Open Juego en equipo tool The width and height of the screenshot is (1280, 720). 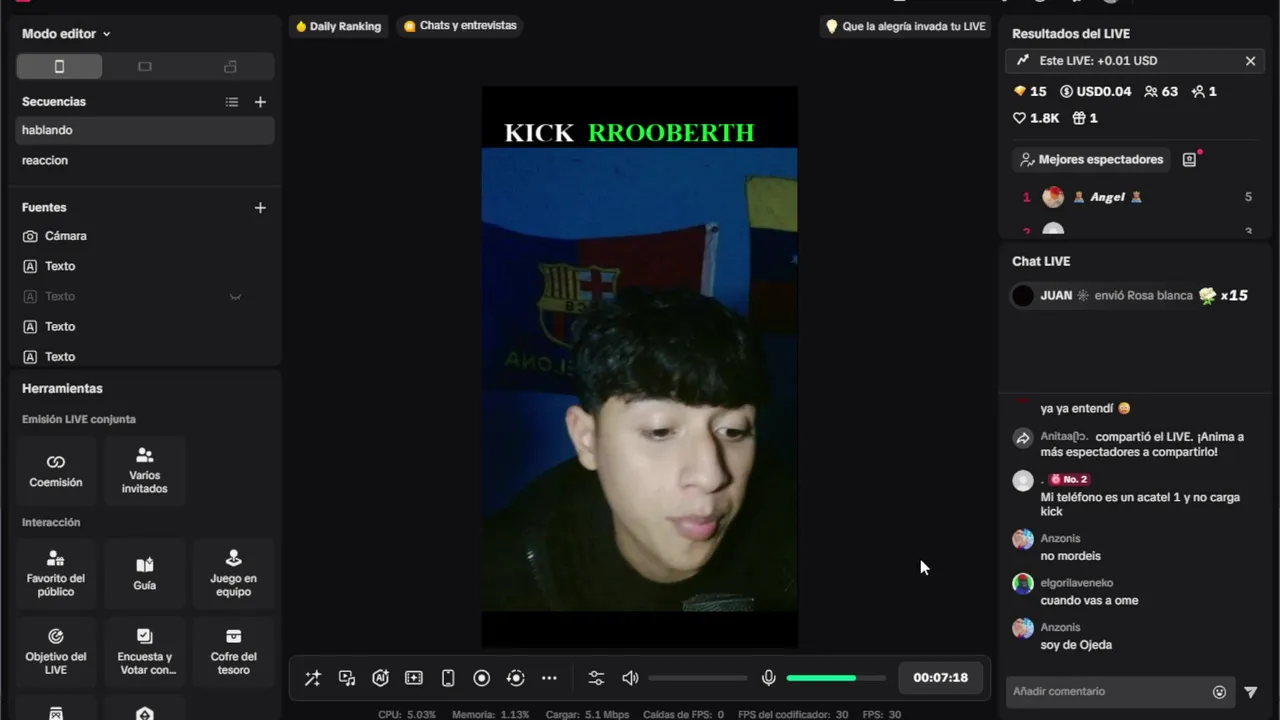click(234, 573)
